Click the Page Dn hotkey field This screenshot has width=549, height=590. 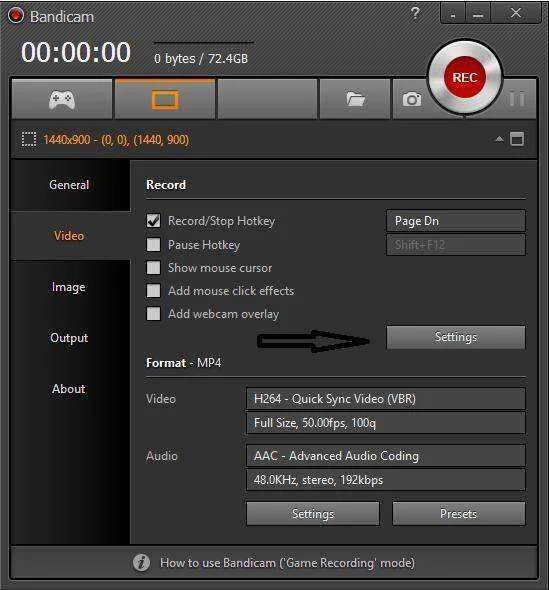[x=456, y=221]
